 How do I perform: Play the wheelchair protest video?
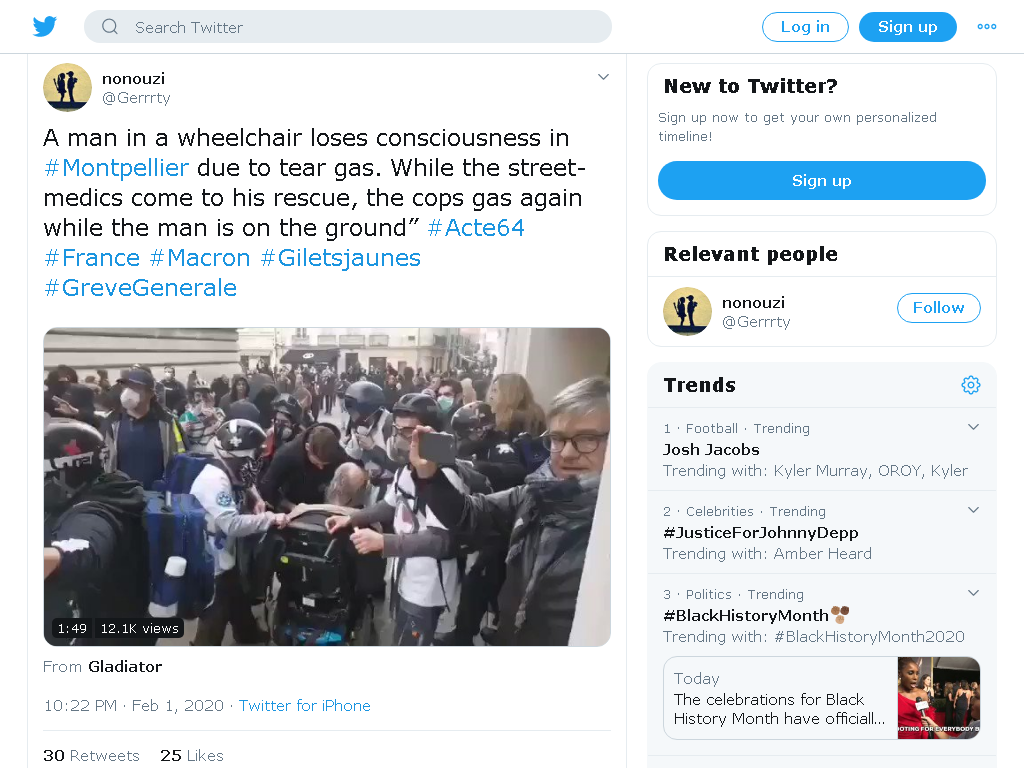(x=327, y=487)
